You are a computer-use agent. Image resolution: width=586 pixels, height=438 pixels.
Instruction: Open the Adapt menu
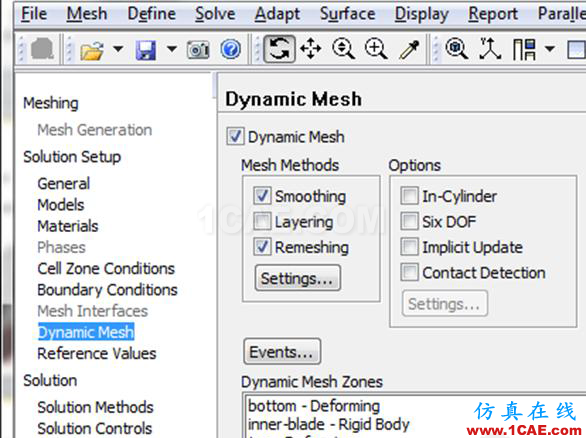point(277,14)
